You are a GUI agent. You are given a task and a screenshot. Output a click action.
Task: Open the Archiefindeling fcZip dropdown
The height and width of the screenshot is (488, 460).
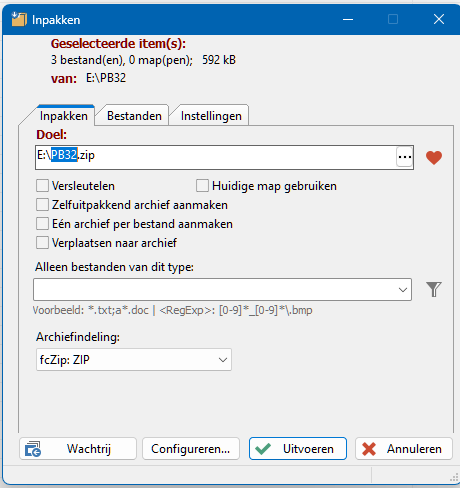click(134, 360)
